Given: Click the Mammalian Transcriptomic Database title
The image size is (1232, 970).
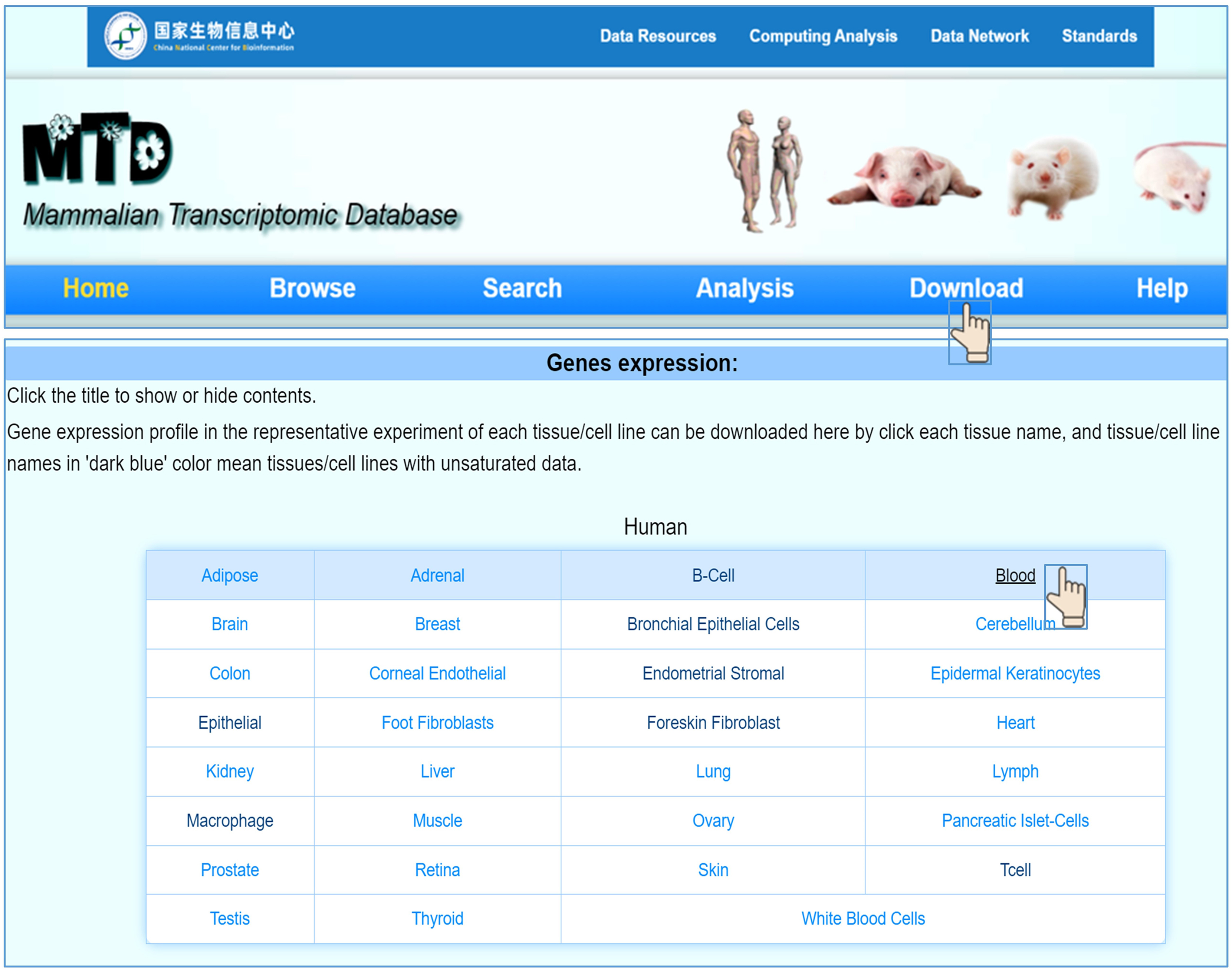Looking at the screenshot, I should click(240, 215).
